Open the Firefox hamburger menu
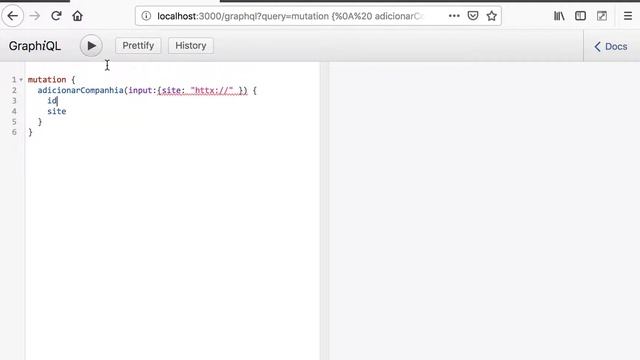Viewport: 640px width, 360px height. point(628,16)
